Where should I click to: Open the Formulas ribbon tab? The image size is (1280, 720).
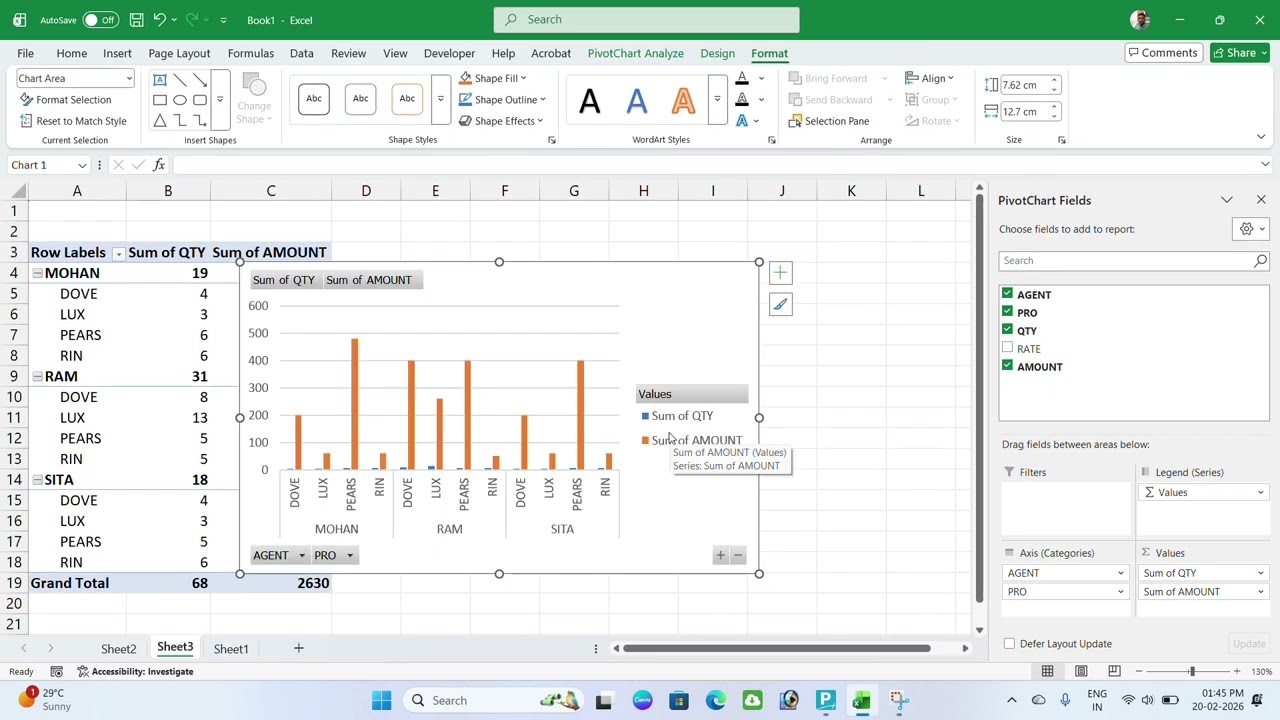250,53
